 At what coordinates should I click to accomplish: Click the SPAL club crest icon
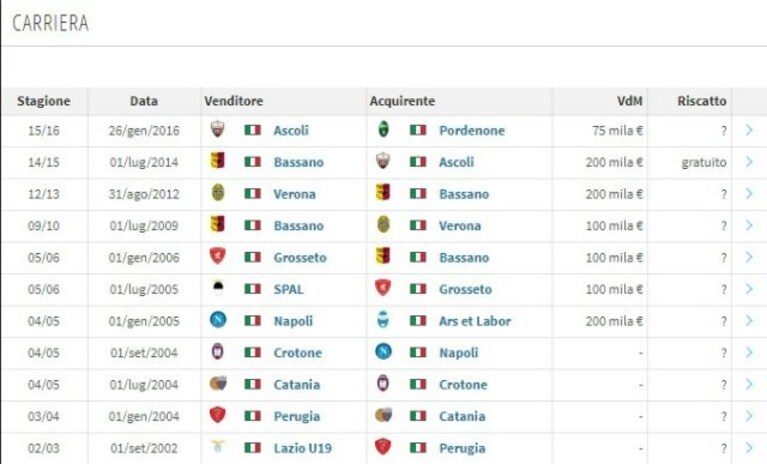218,288
